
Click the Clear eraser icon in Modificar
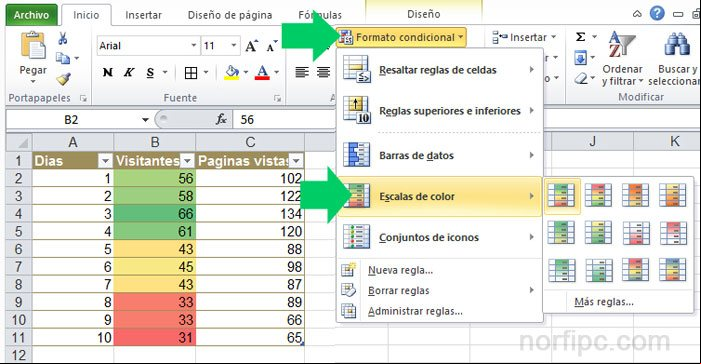point(581,79)
